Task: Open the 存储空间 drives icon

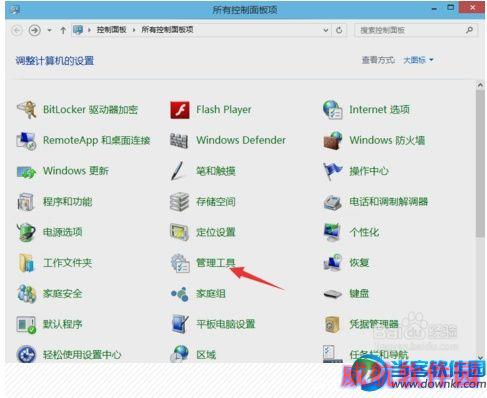Action: pyautogui.click(x=179, y=202)
